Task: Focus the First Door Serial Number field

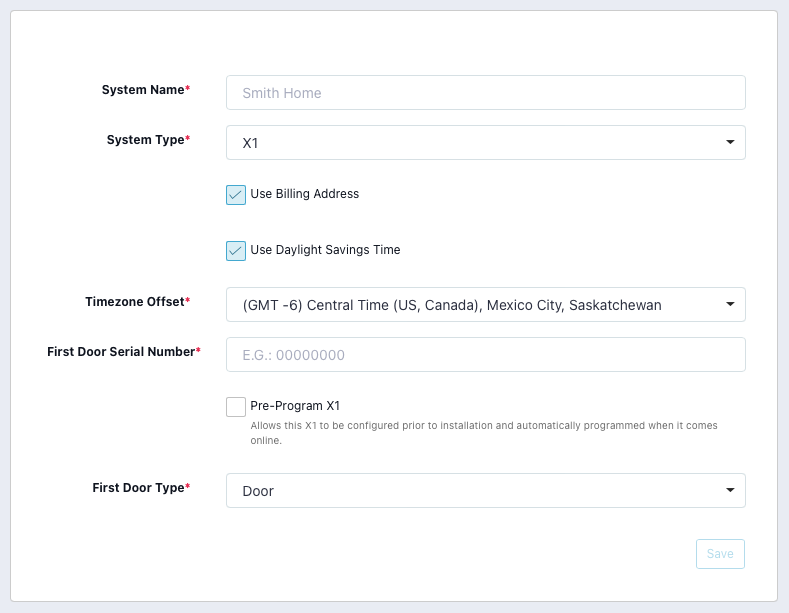Action: (485, 355)
